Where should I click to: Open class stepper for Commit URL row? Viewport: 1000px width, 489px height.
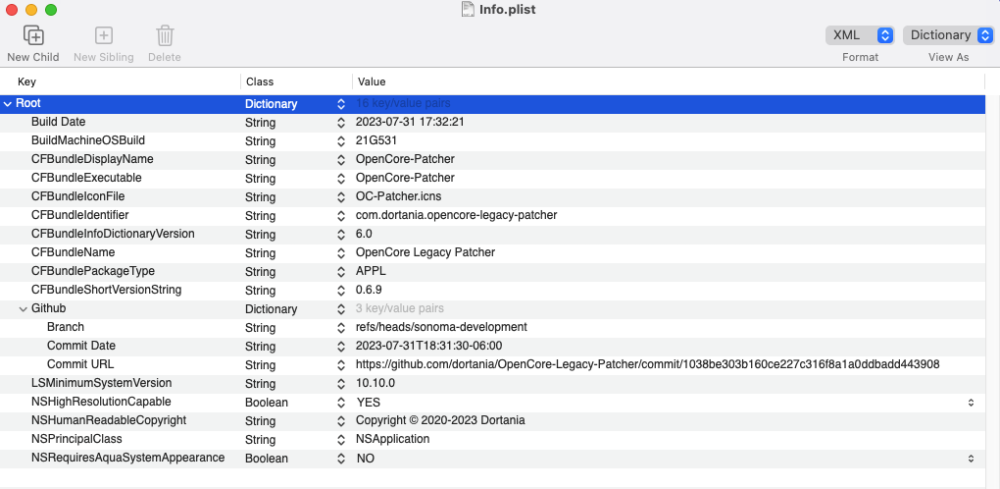[341, 365]
